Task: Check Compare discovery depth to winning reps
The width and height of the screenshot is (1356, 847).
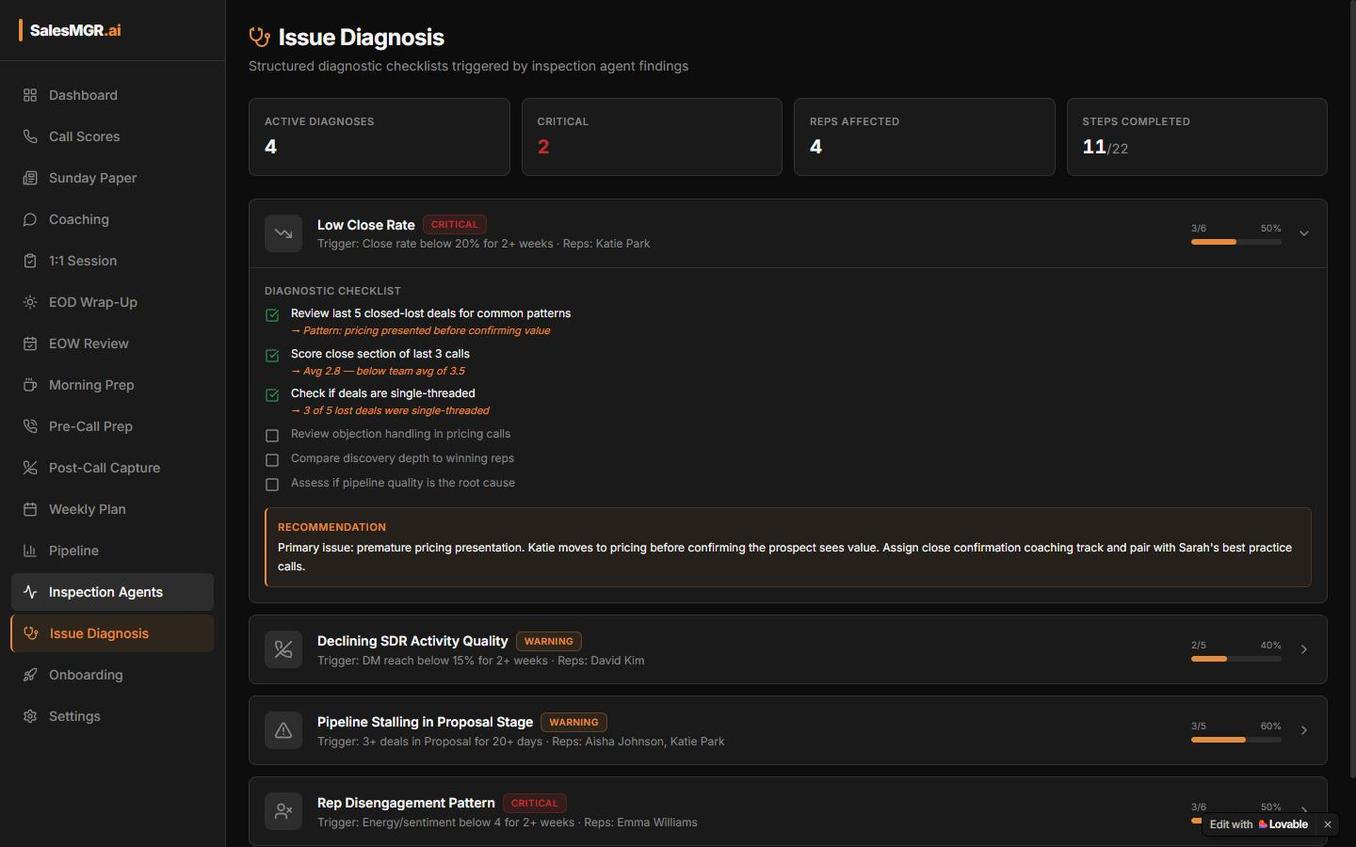Action: [272, 460]
